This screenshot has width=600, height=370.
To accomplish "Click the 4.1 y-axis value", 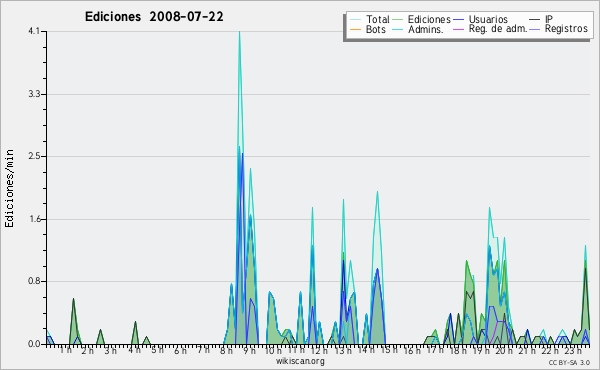I will (34, 31).
